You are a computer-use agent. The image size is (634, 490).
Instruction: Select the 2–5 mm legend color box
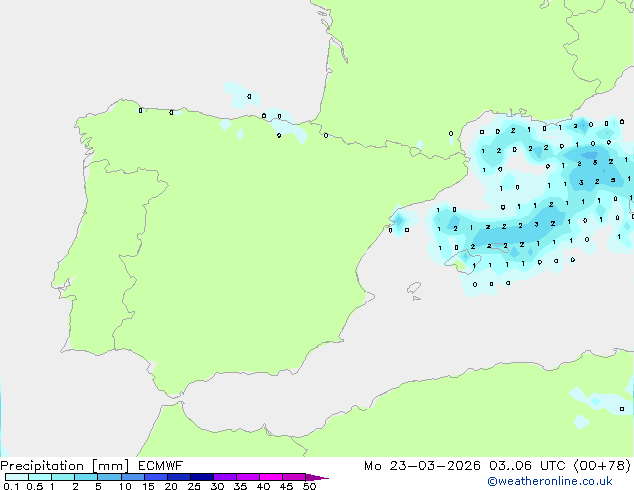(x=86, y=477)
